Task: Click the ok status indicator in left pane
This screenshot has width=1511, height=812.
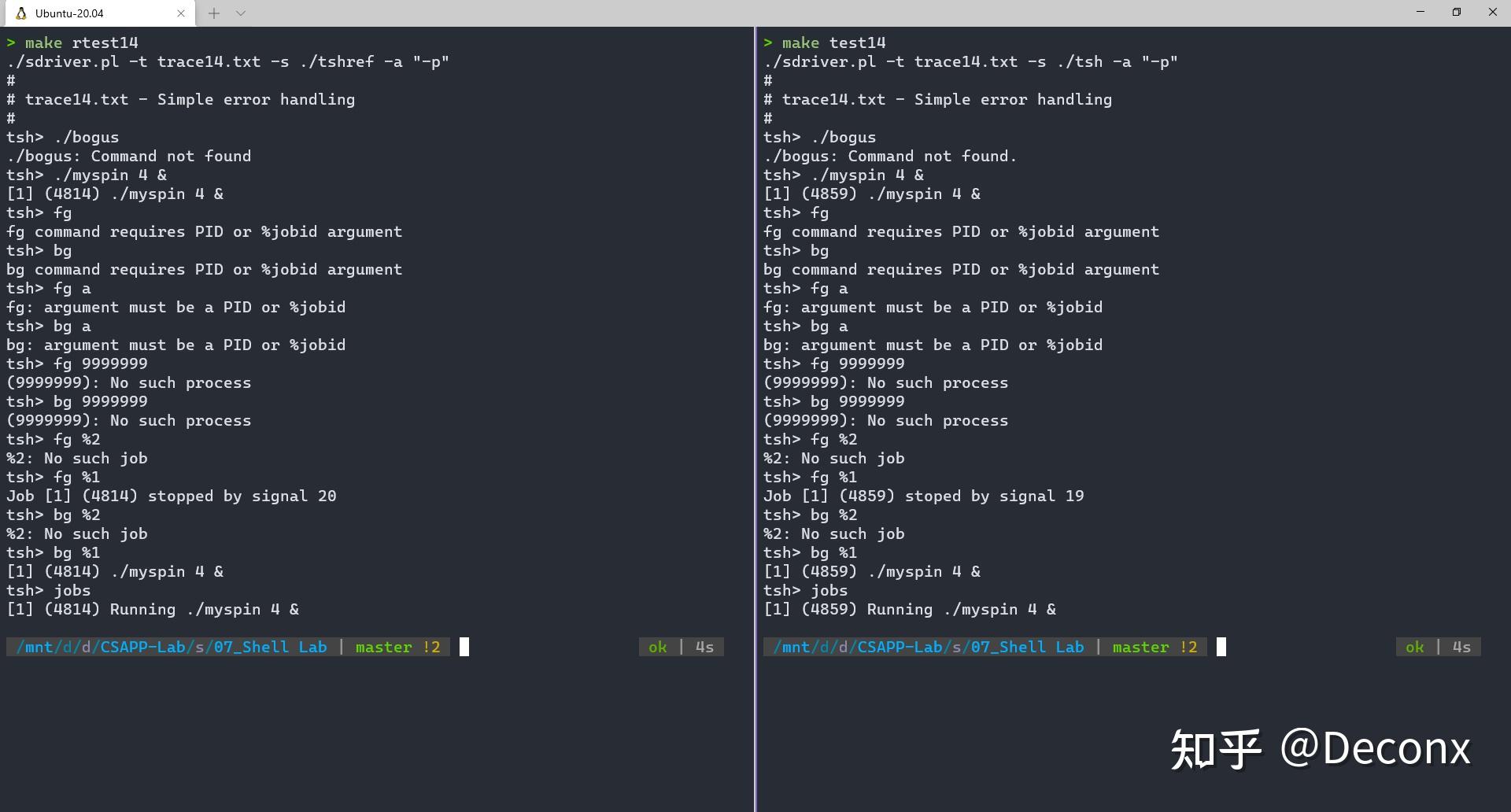Action: (x=657, y=647)
